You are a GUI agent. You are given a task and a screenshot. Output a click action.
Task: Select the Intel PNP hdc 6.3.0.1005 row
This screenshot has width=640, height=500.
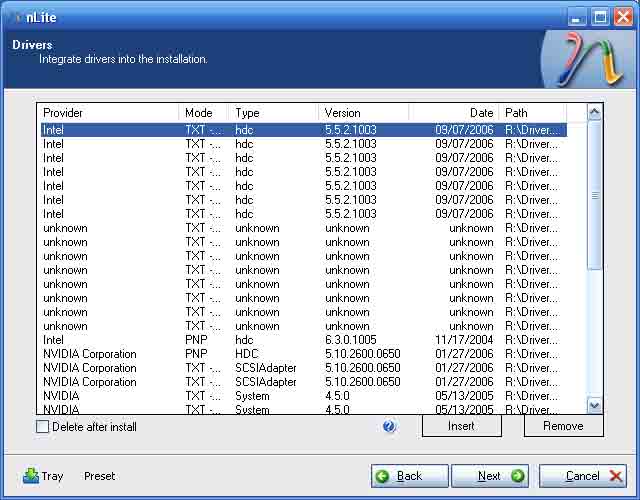[302, 340]
